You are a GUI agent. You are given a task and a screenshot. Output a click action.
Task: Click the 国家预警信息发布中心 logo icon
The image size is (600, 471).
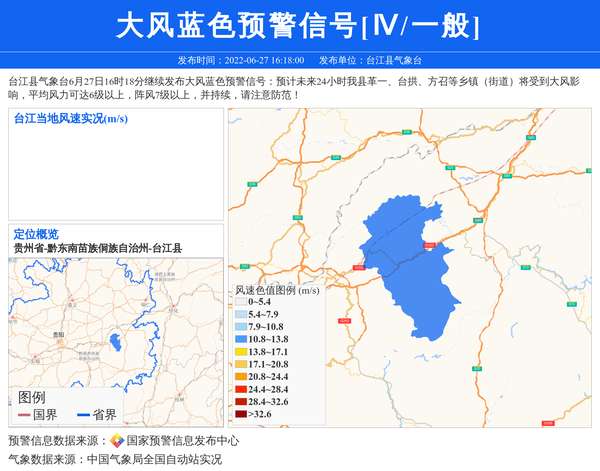pos(117,440)
